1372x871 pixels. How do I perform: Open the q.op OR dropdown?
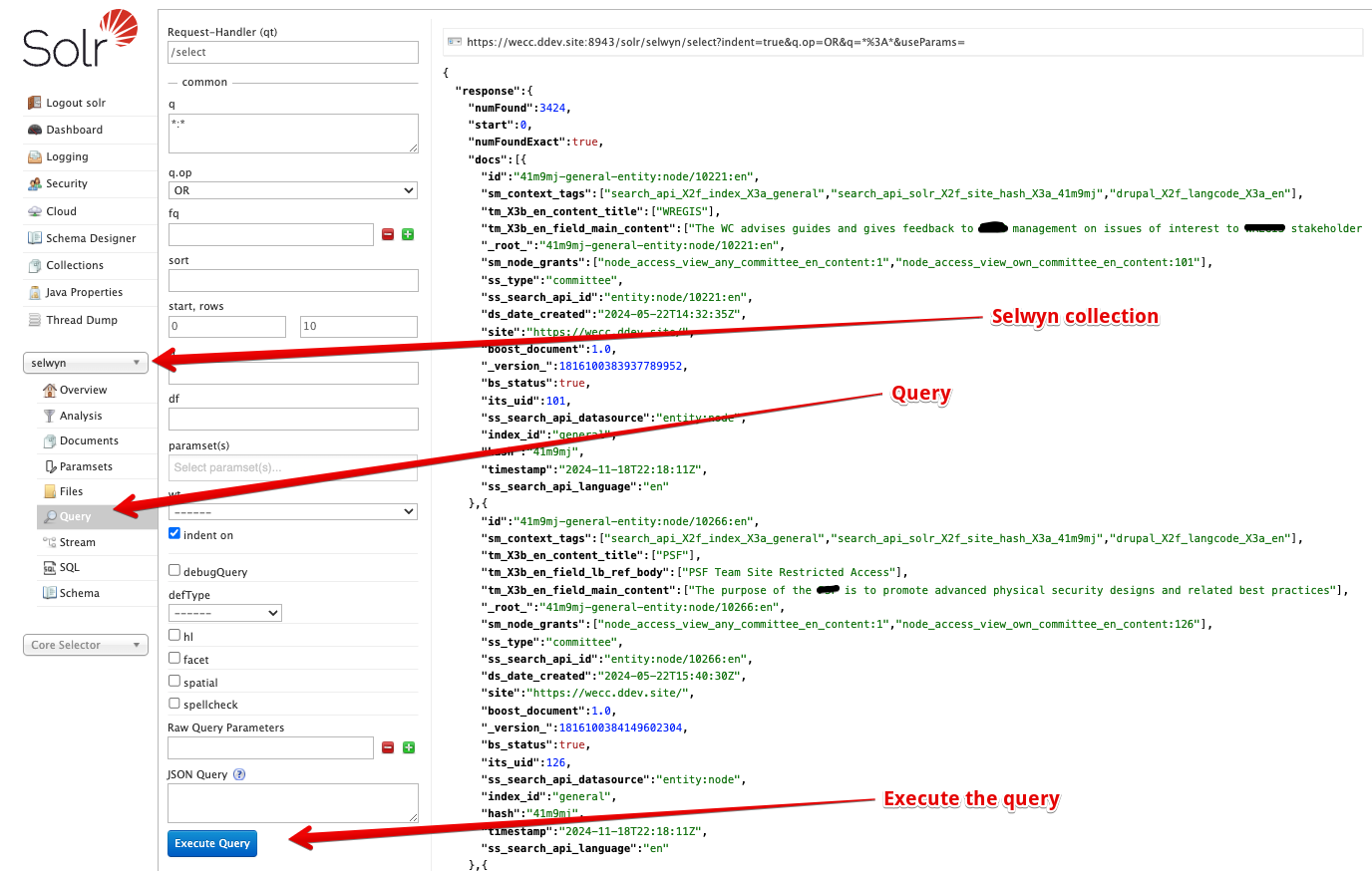coord(293,190)
